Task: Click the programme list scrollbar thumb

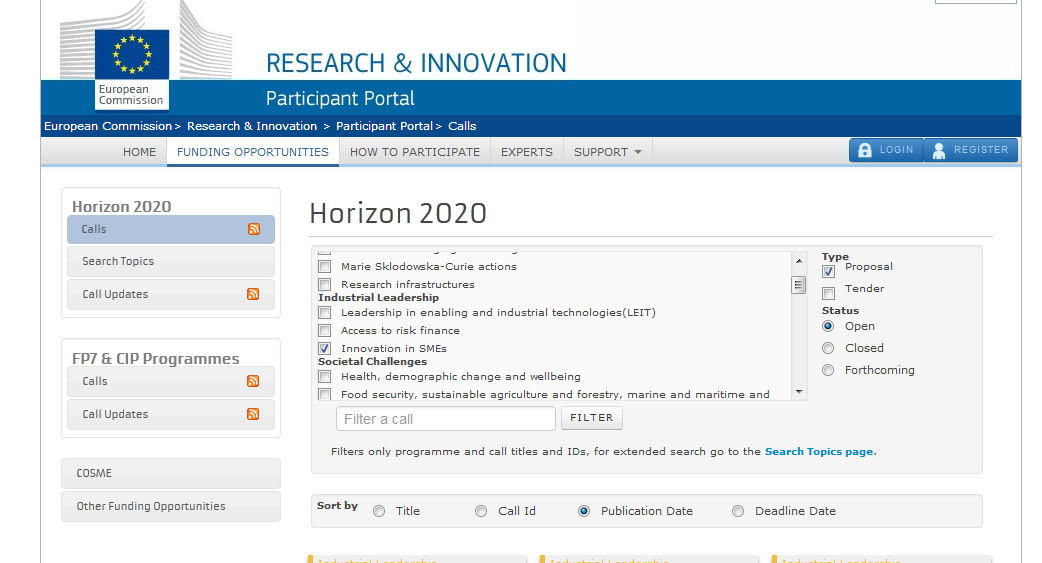Action: (799, 285)
